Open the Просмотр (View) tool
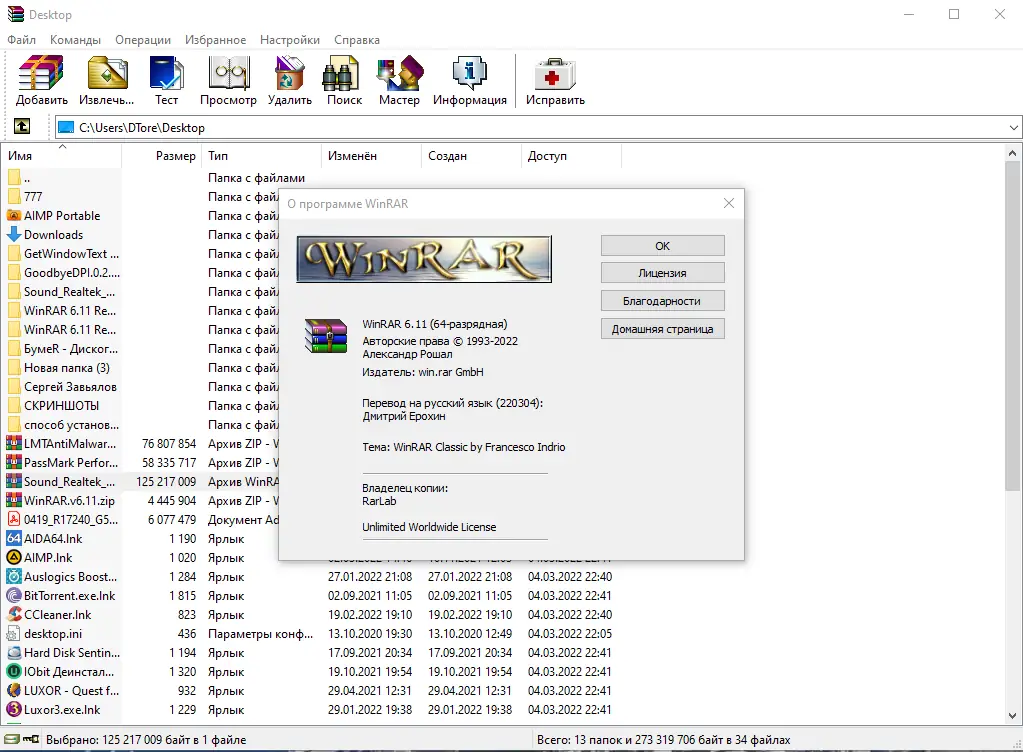 (228, 81)
